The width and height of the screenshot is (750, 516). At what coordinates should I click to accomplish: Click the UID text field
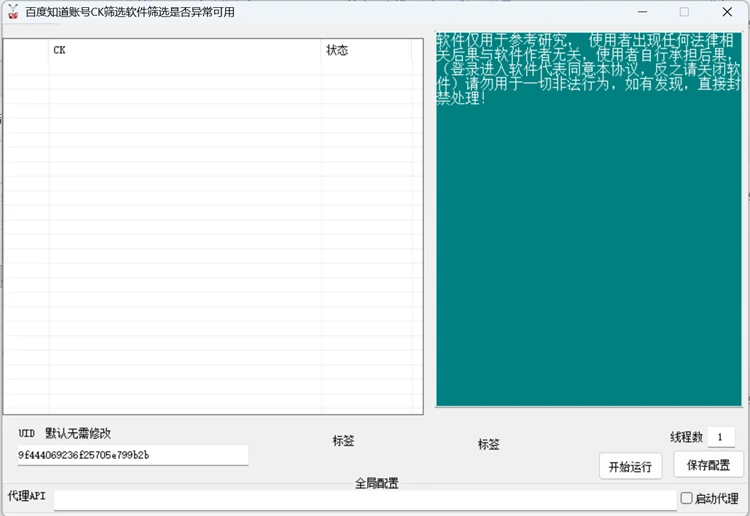click(132, 455)
